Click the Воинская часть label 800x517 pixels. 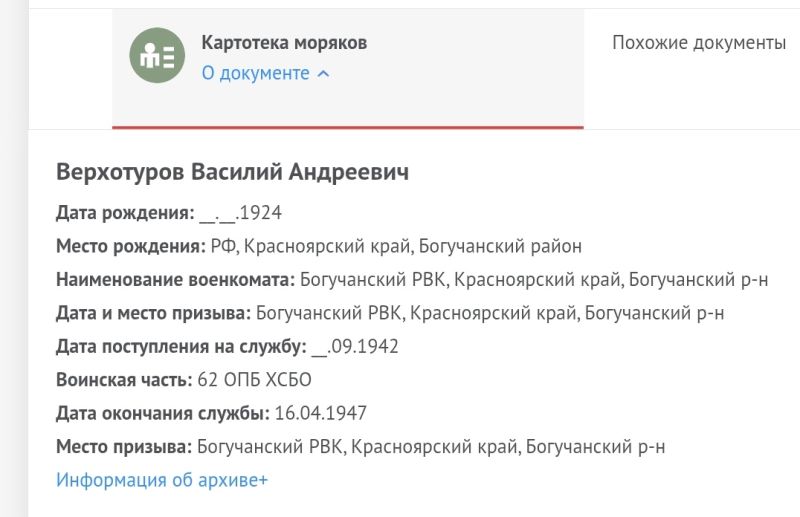pos(124,380)
